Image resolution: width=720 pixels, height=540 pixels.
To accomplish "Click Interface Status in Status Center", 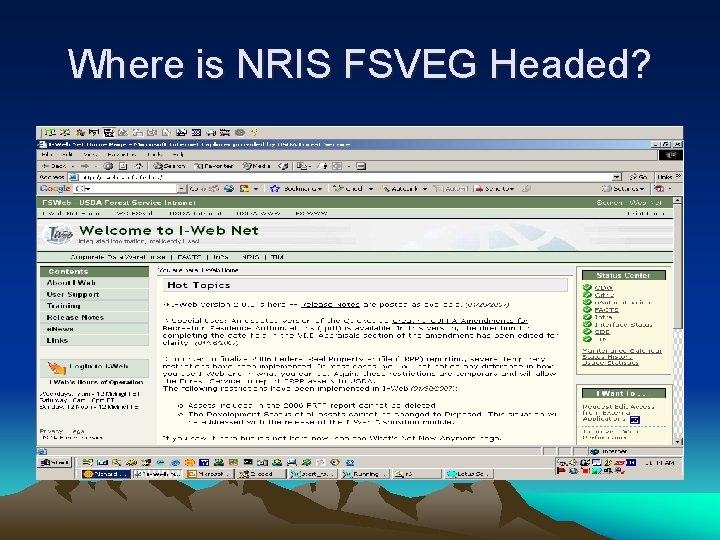I will (623, 325).
